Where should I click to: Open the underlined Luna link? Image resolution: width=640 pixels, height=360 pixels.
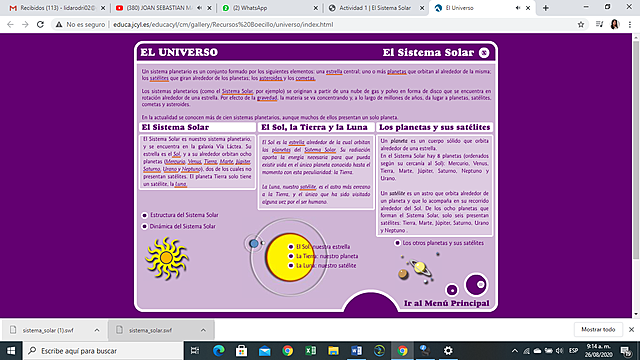click(181, 184)
